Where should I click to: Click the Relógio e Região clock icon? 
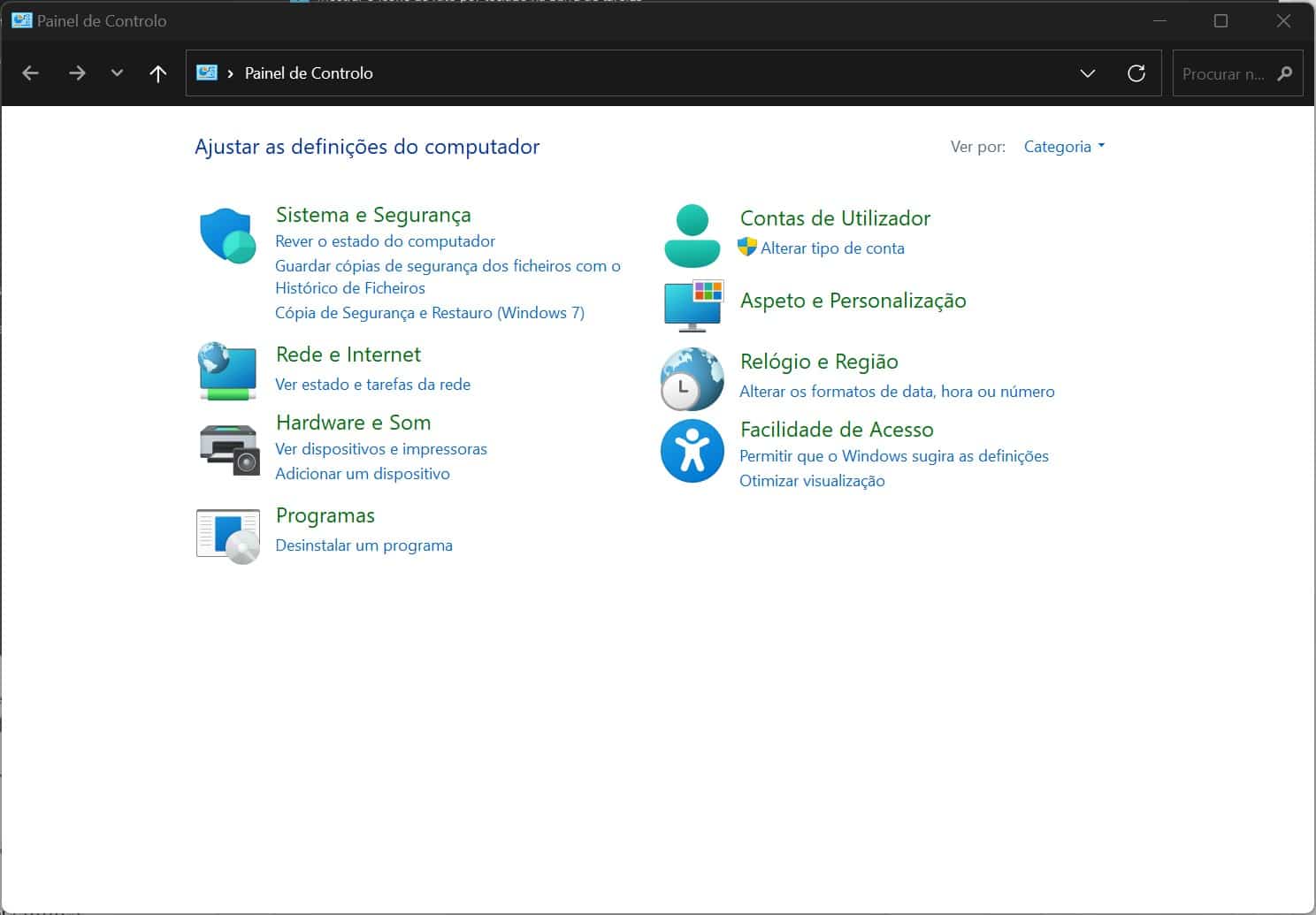[692, 378]
